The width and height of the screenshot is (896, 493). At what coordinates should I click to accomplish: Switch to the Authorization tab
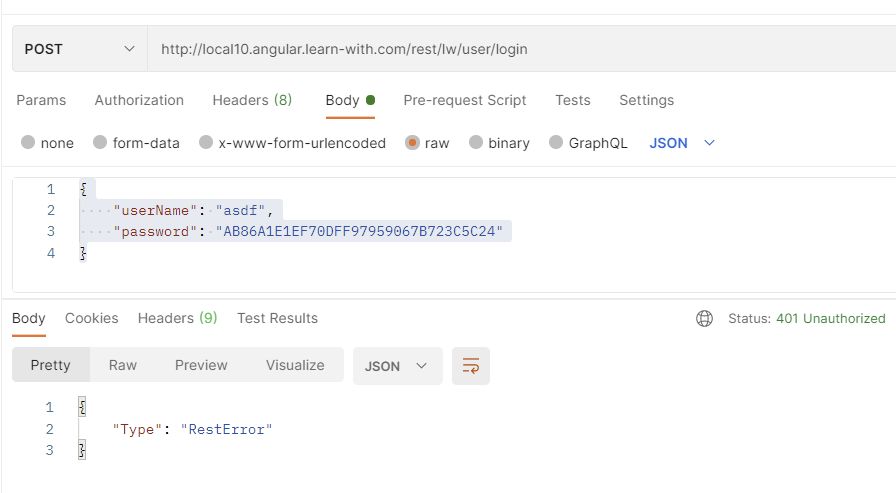pyautogui.click(x=139, y=101)
